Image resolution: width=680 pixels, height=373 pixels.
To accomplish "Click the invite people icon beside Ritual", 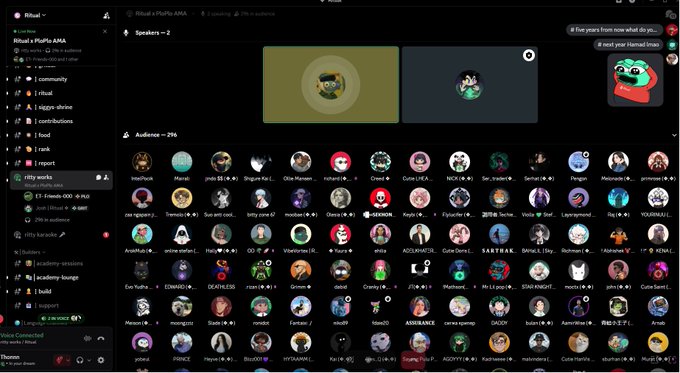I will tap(106, 16).
